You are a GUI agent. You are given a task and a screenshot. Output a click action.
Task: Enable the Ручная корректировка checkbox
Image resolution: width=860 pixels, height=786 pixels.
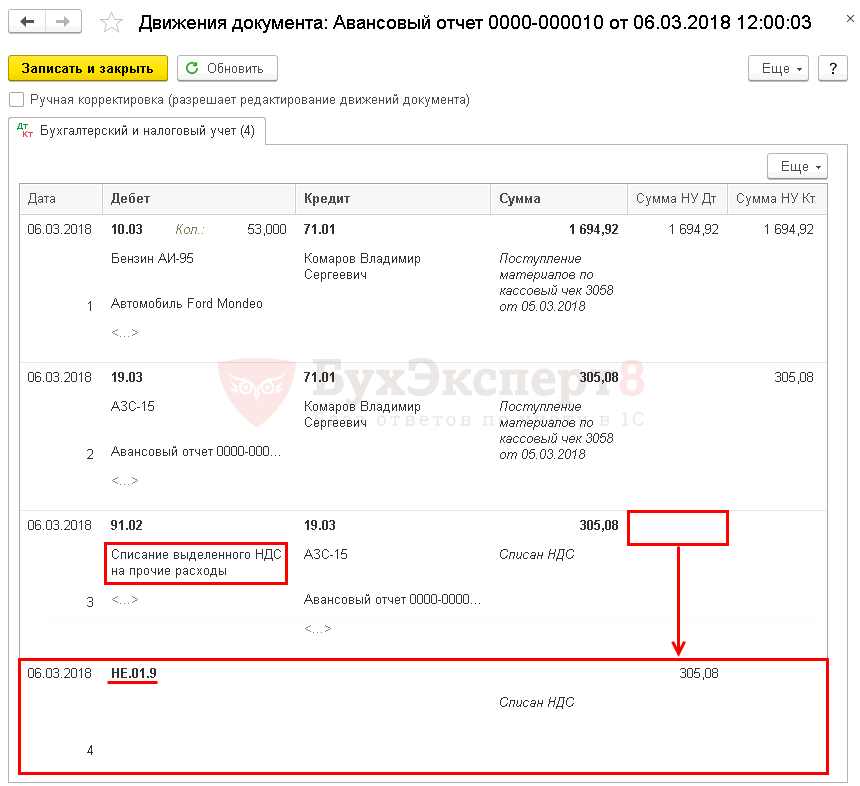tap(16, 100)
